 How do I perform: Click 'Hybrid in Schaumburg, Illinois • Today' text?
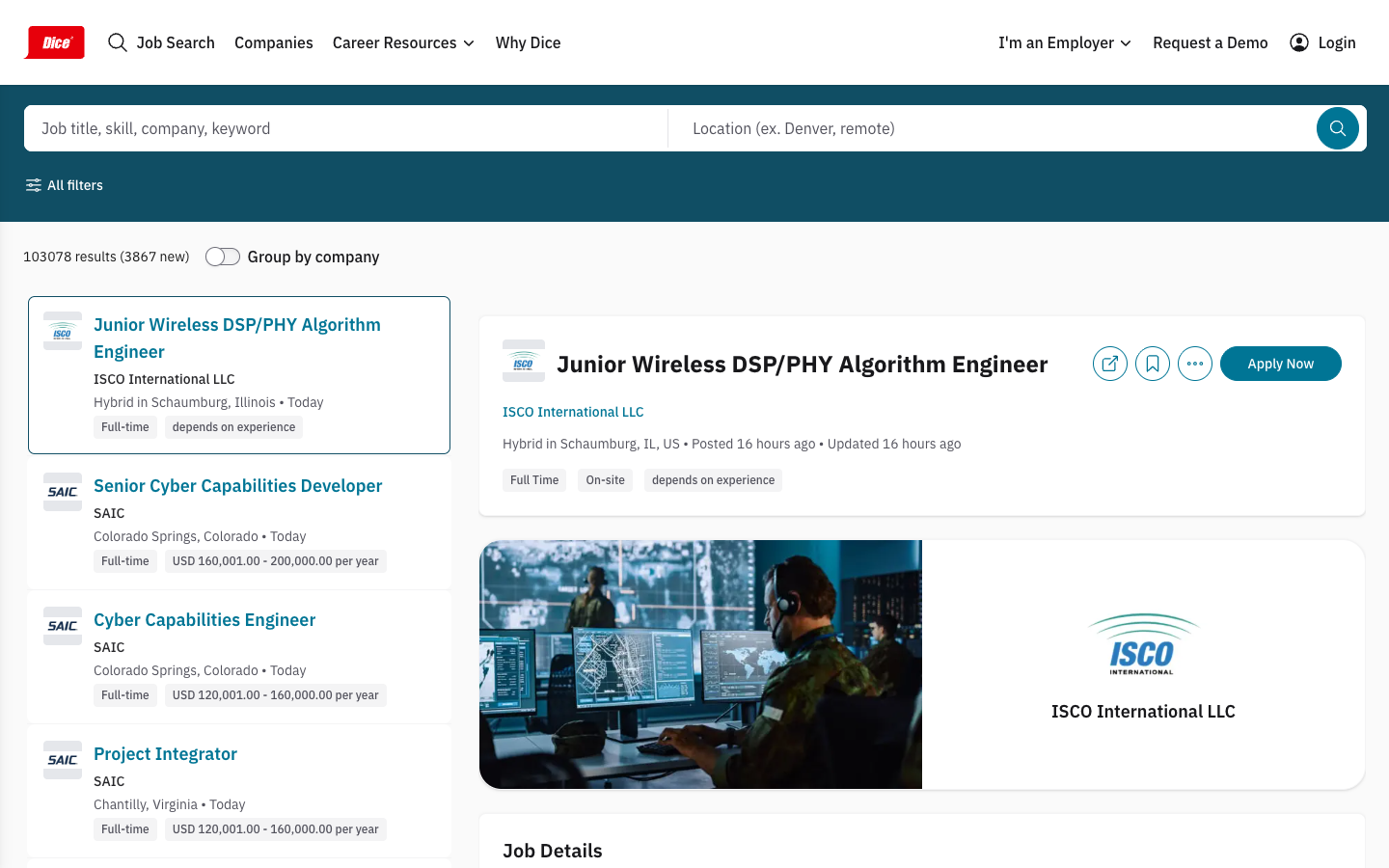tap(208, 402)
